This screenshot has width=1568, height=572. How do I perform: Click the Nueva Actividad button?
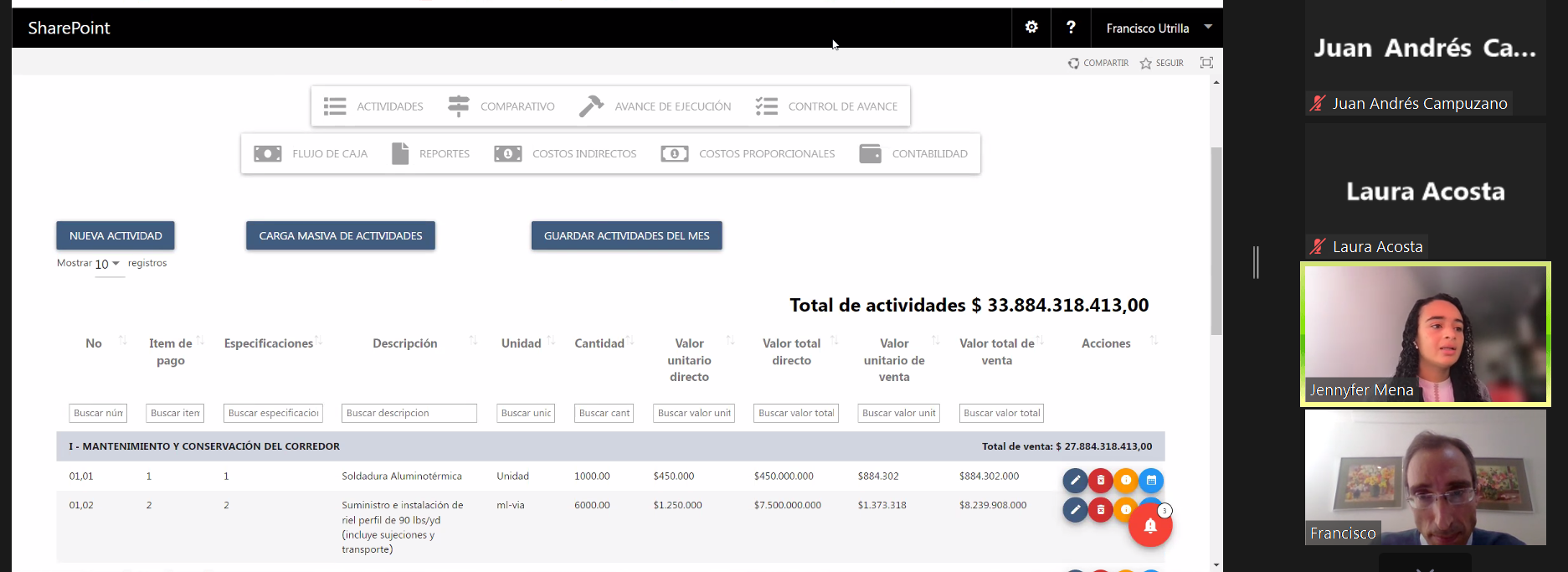click(116, 235)
